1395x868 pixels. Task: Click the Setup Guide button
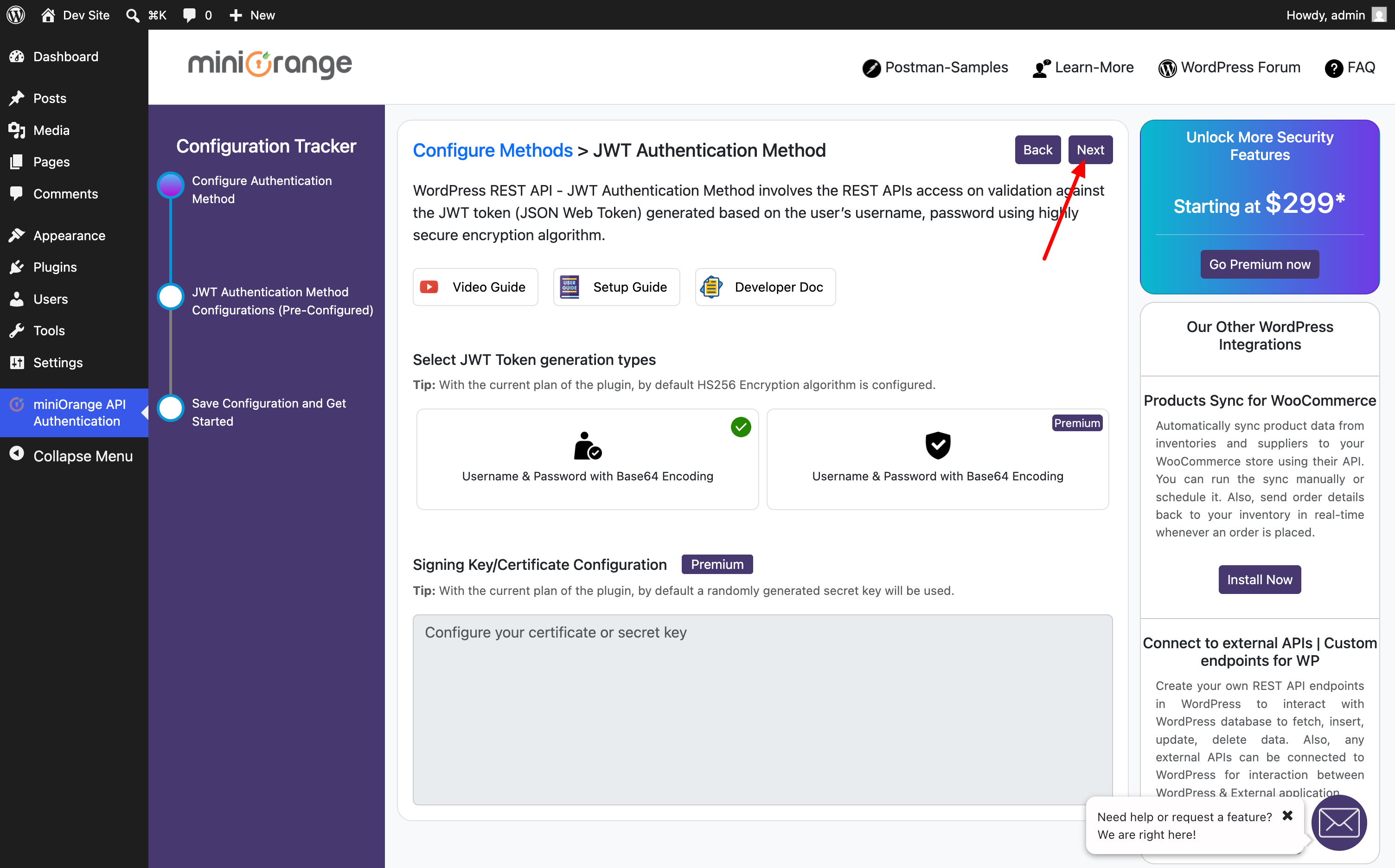616,287
